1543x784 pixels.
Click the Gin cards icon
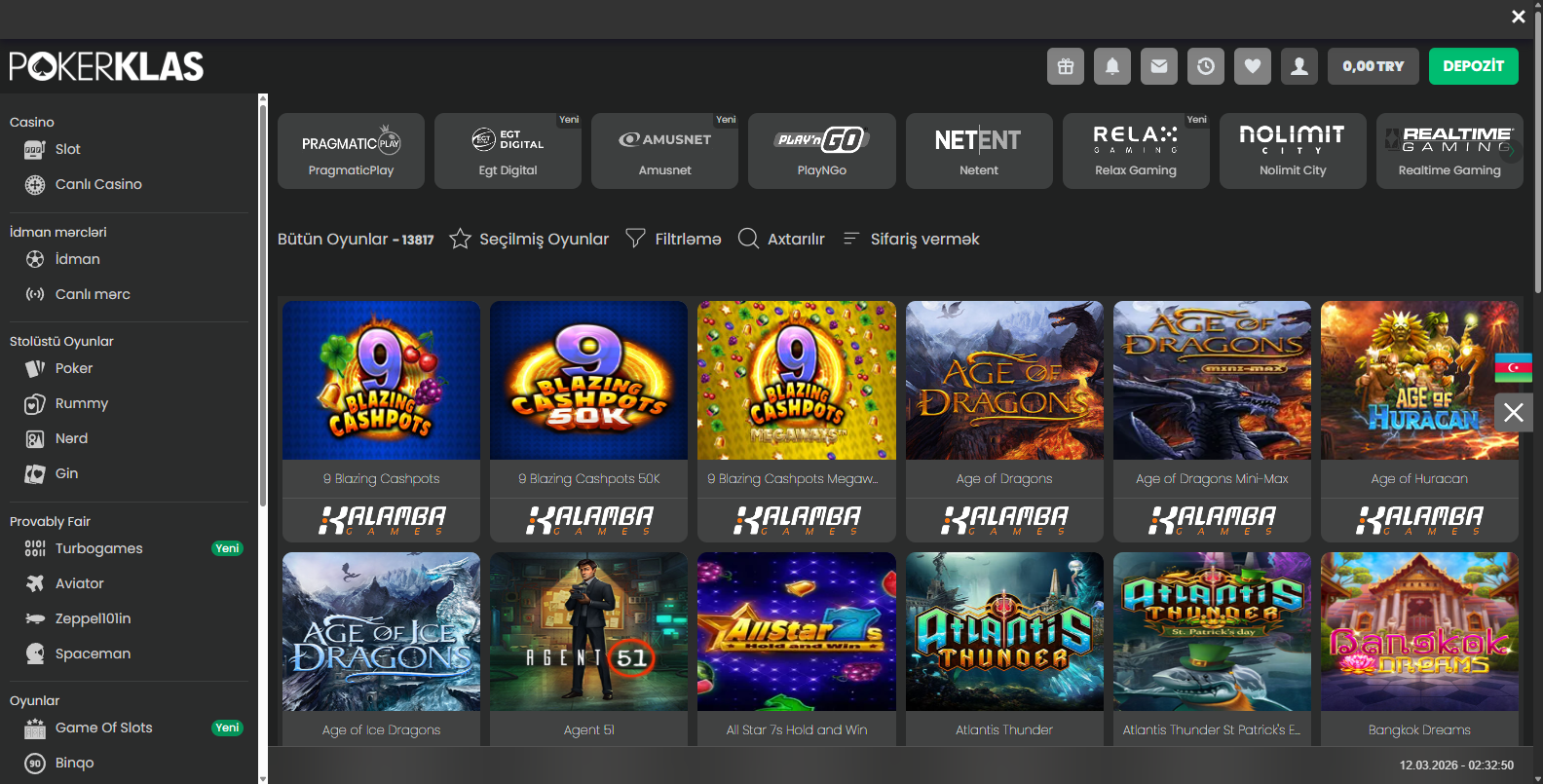(x=35, y=474)
